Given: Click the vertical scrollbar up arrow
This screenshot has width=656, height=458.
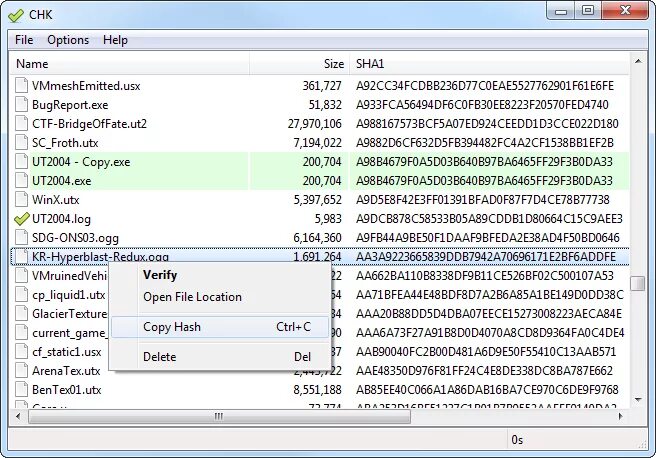Looking at the screenshot, I should tap(638, 61).
